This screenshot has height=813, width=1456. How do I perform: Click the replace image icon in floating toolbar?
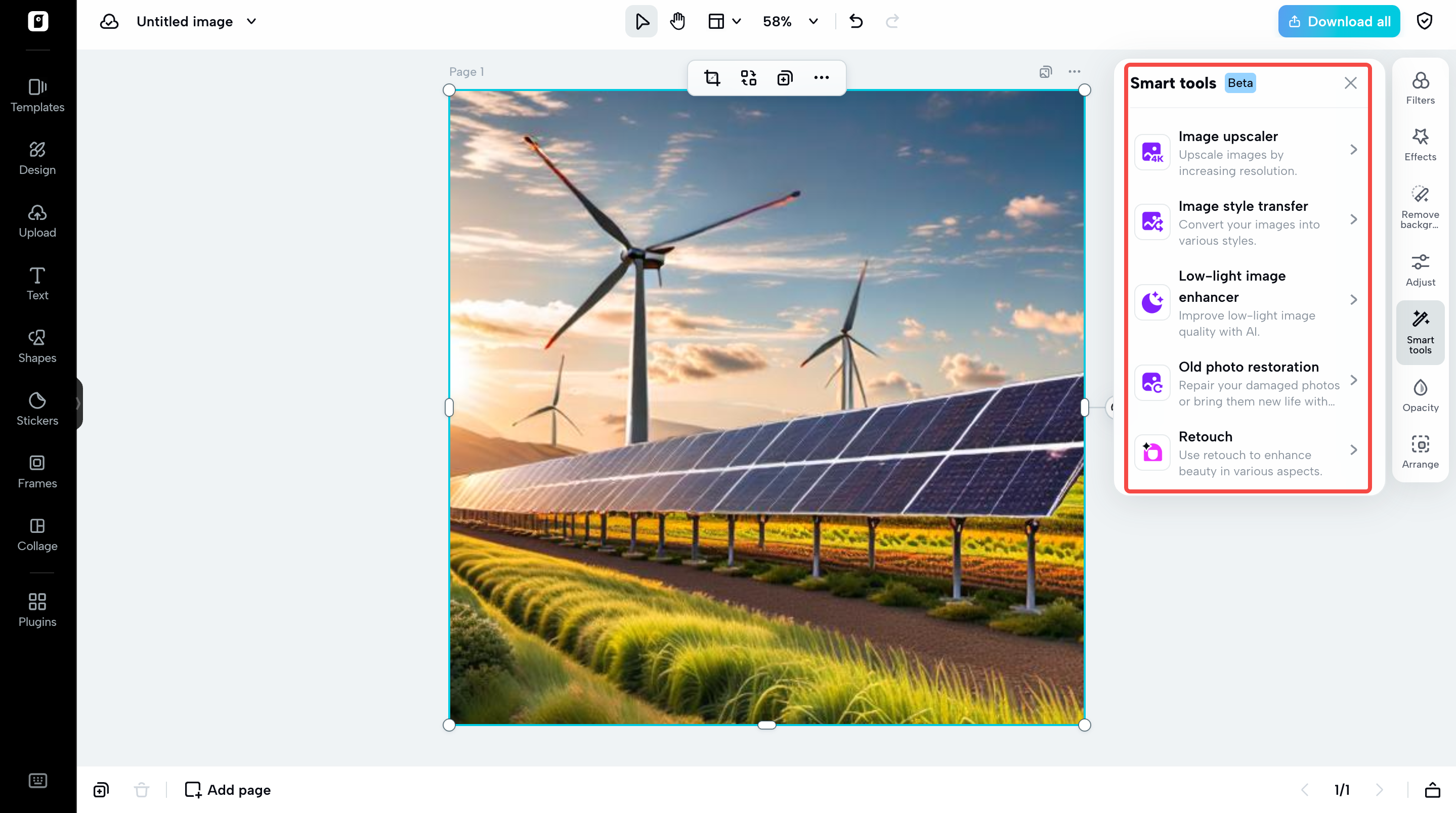click(748, 78)
